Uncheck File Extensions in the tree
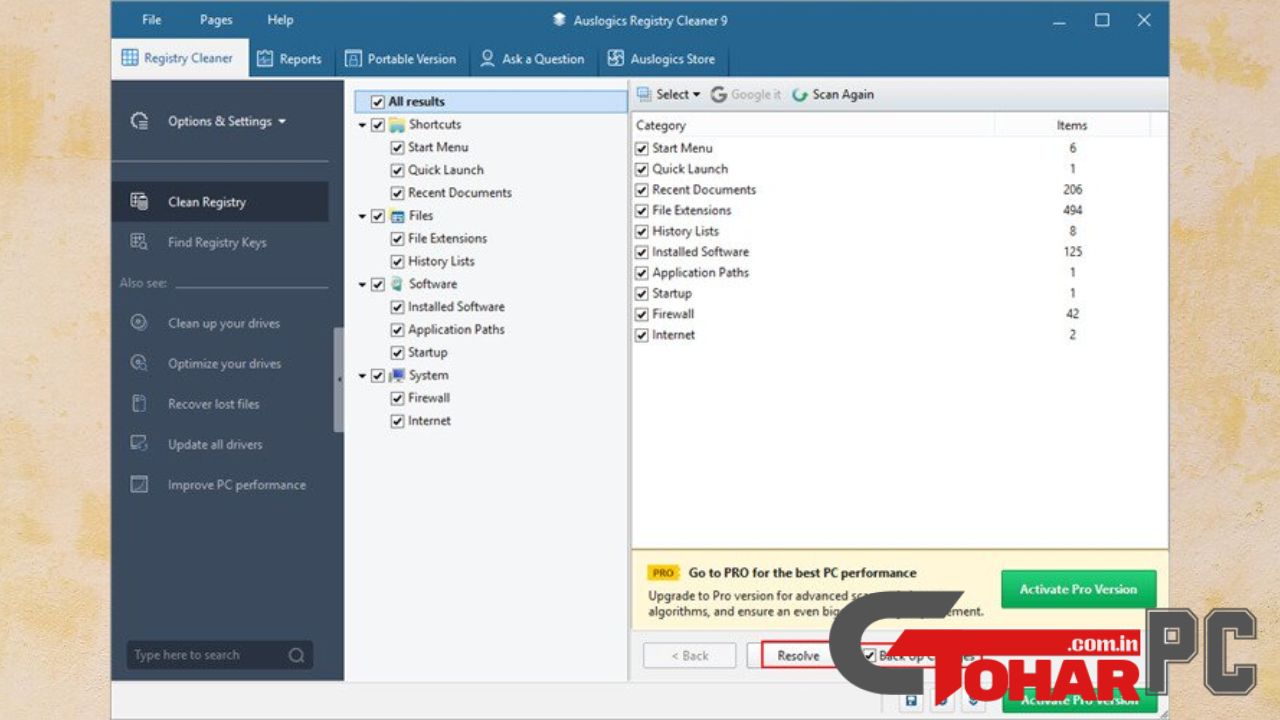The image size is (1280, 720). click(397, 239)
